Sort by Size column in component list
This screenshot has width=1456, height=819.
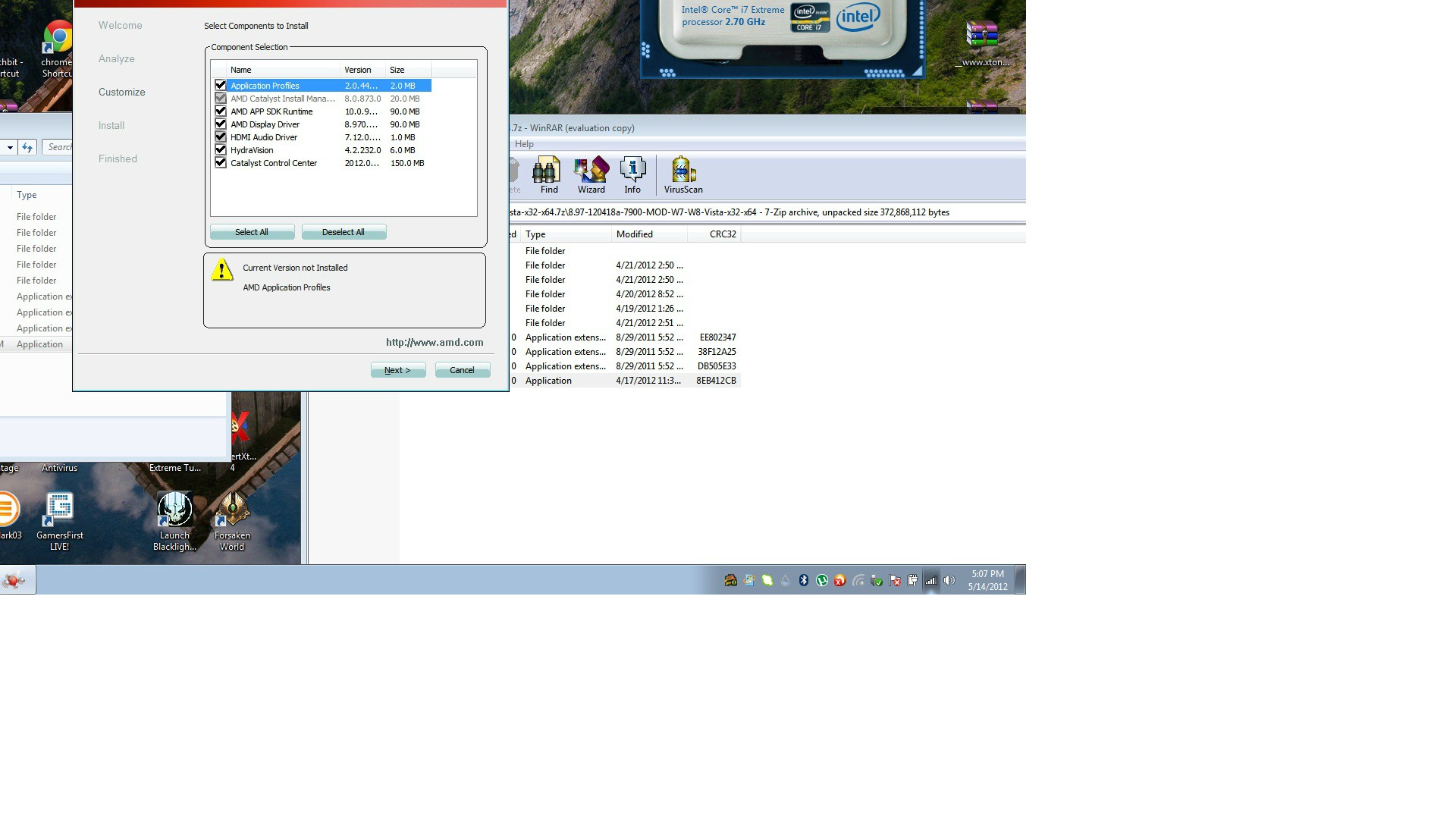point(408,70)
